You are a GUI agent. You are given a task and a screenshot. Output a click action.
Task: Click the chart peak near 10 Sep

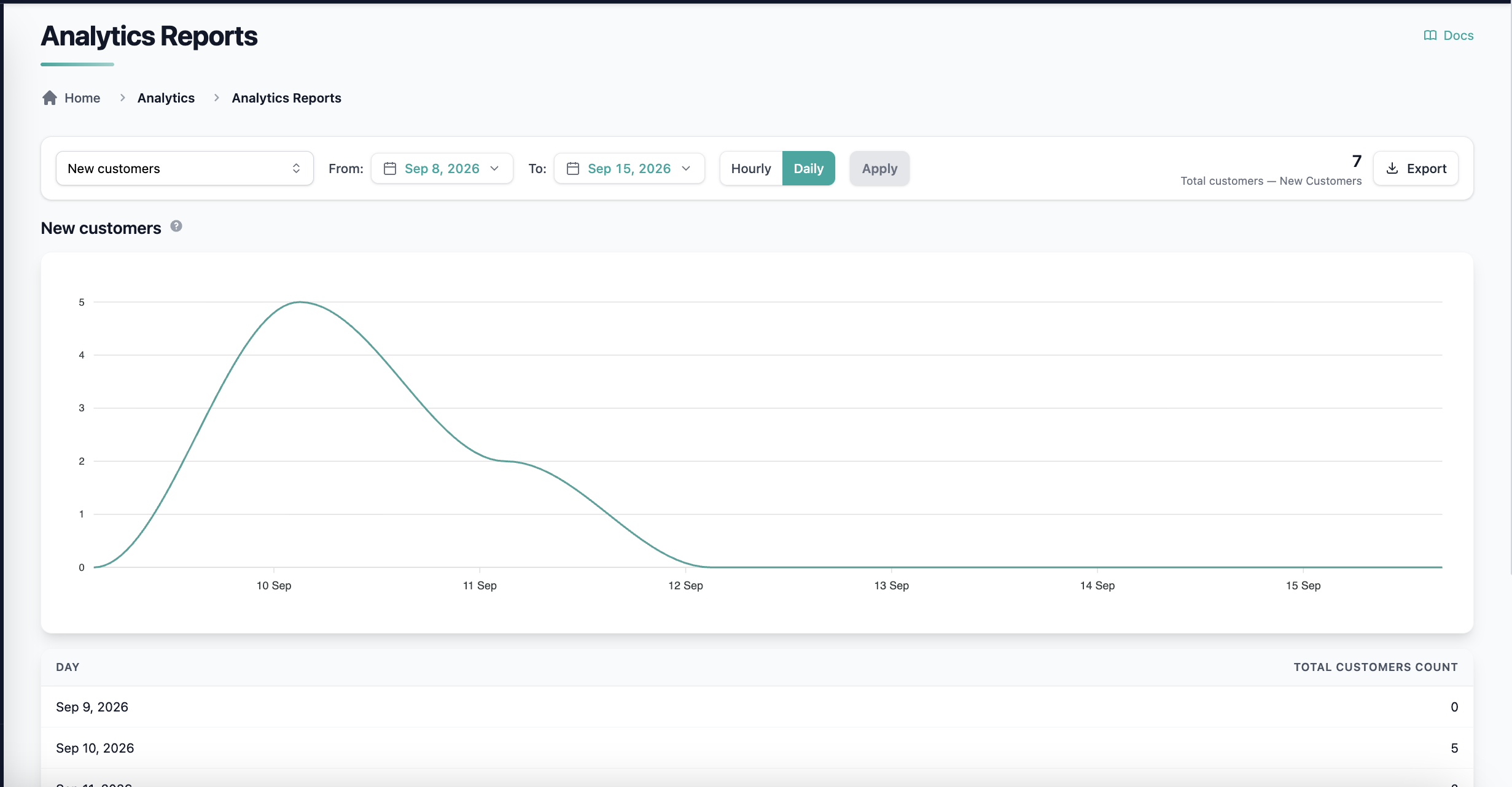coord(300,302)
